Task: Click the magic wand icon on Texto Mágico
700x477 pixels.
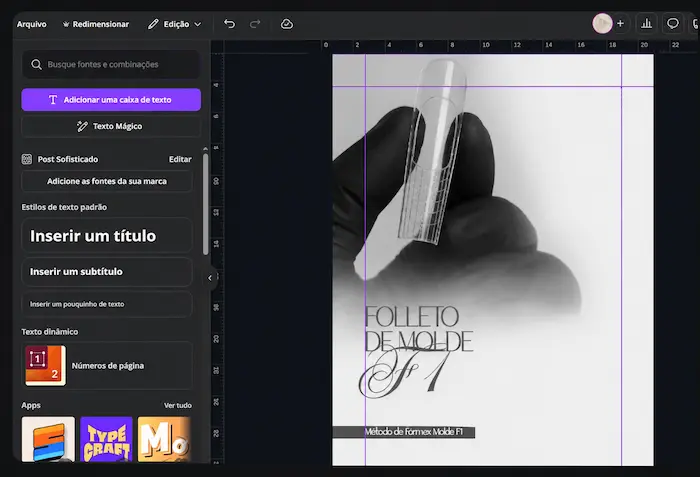Action: tap(82, 126)
